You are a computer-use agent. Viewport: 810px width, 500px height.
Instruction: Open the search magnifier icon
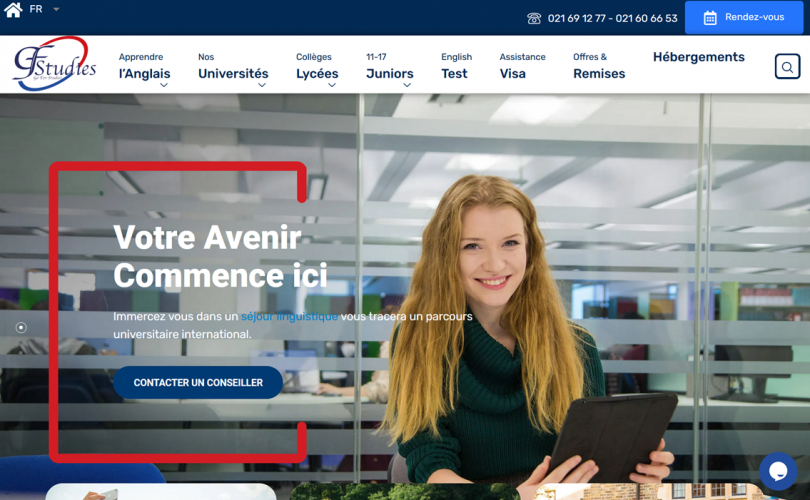pos(787,67)
